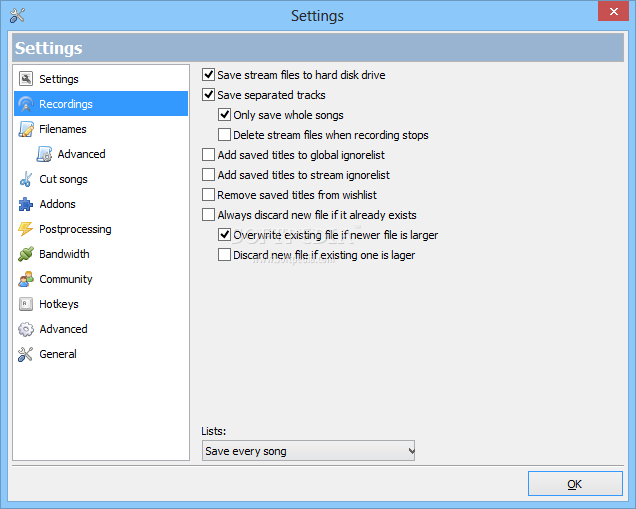Open the top-level Advanced category

pyautogui.click(x=101, y=329)
